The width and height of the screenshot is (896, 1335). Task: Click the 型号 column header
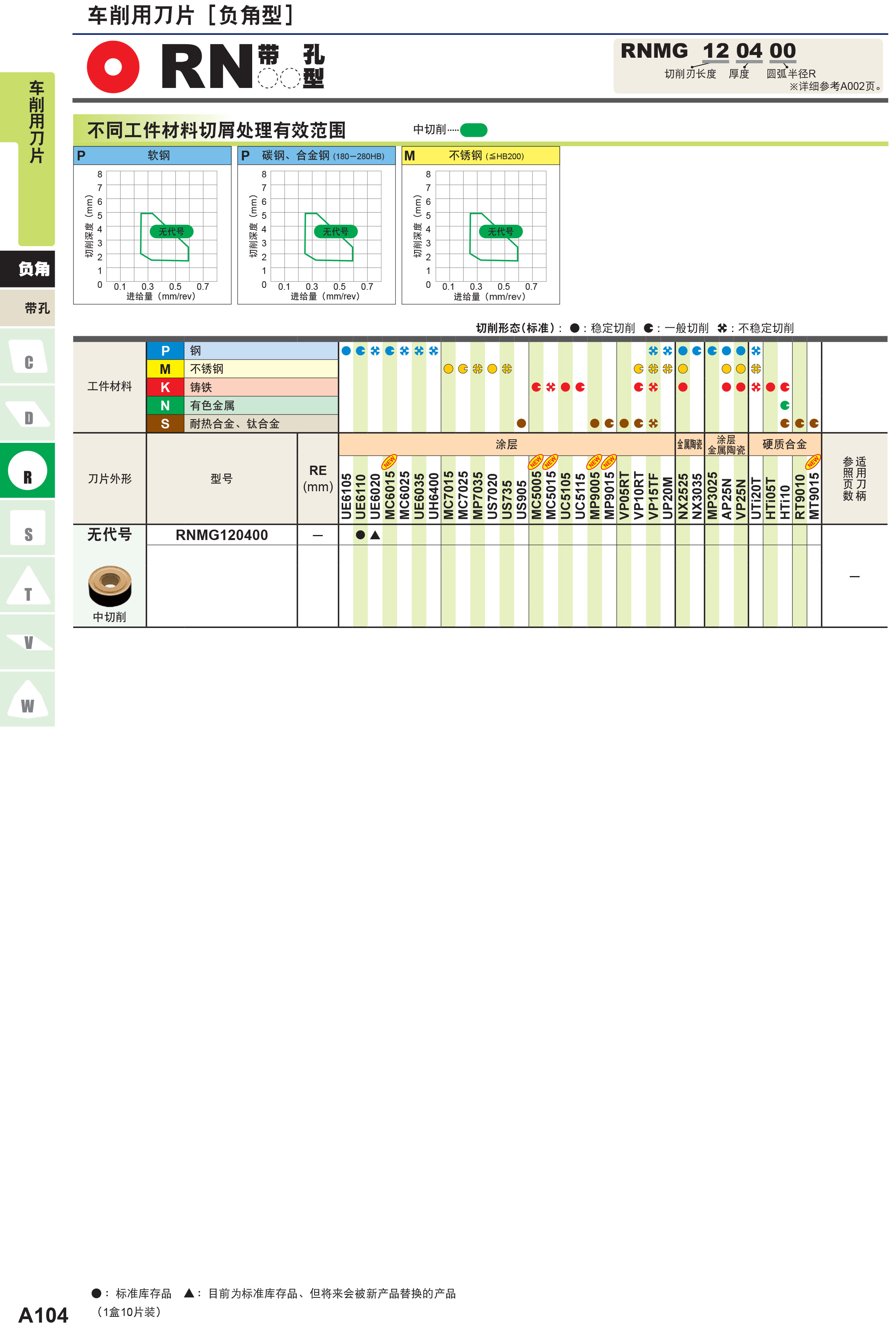coord(222,478)
